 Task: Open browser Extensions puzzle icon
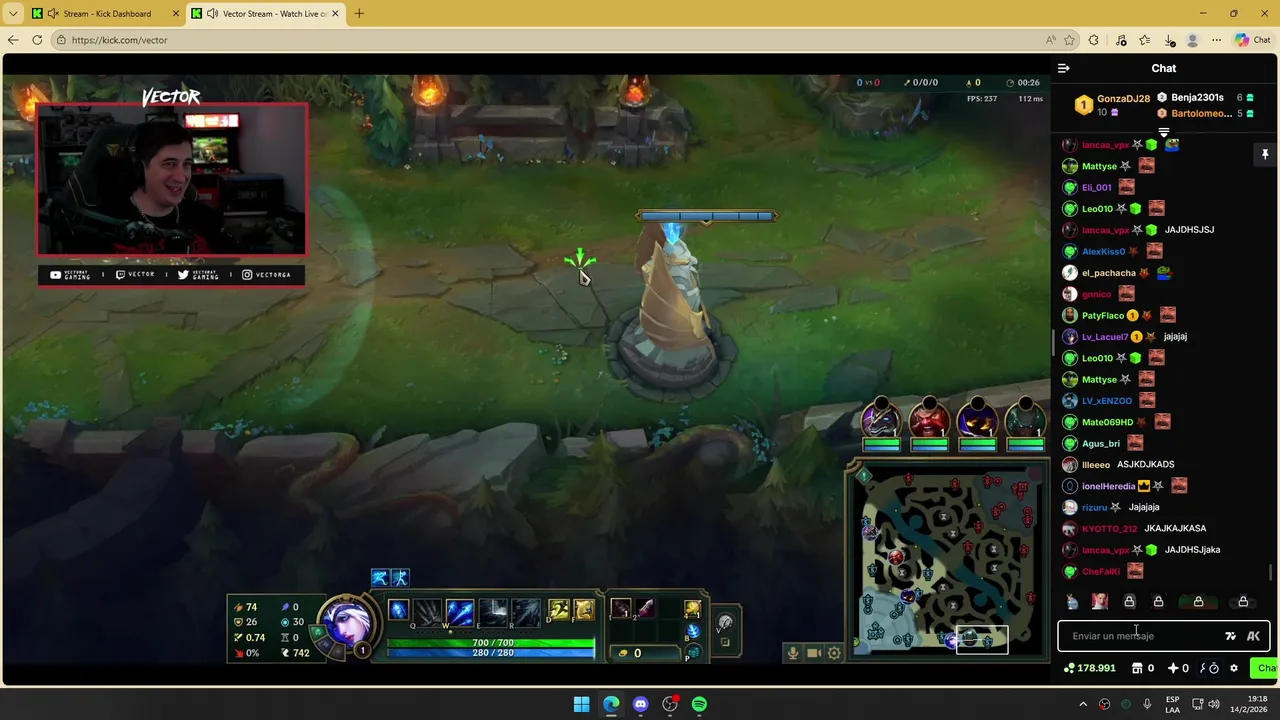point(1093,40)
